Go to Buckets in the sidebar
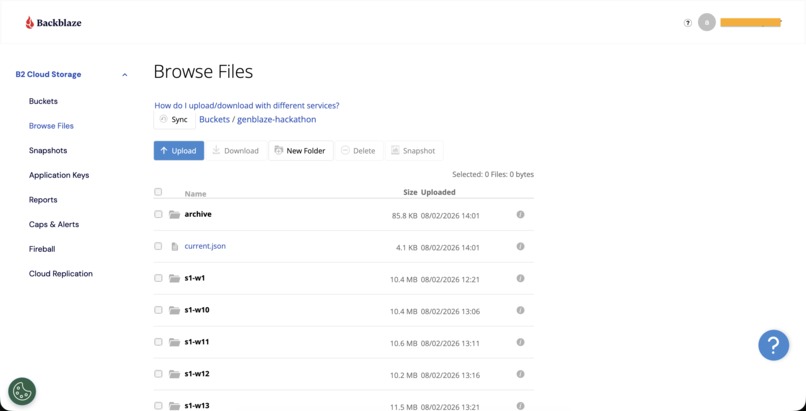806x411 pixels. tap(43, 101)
